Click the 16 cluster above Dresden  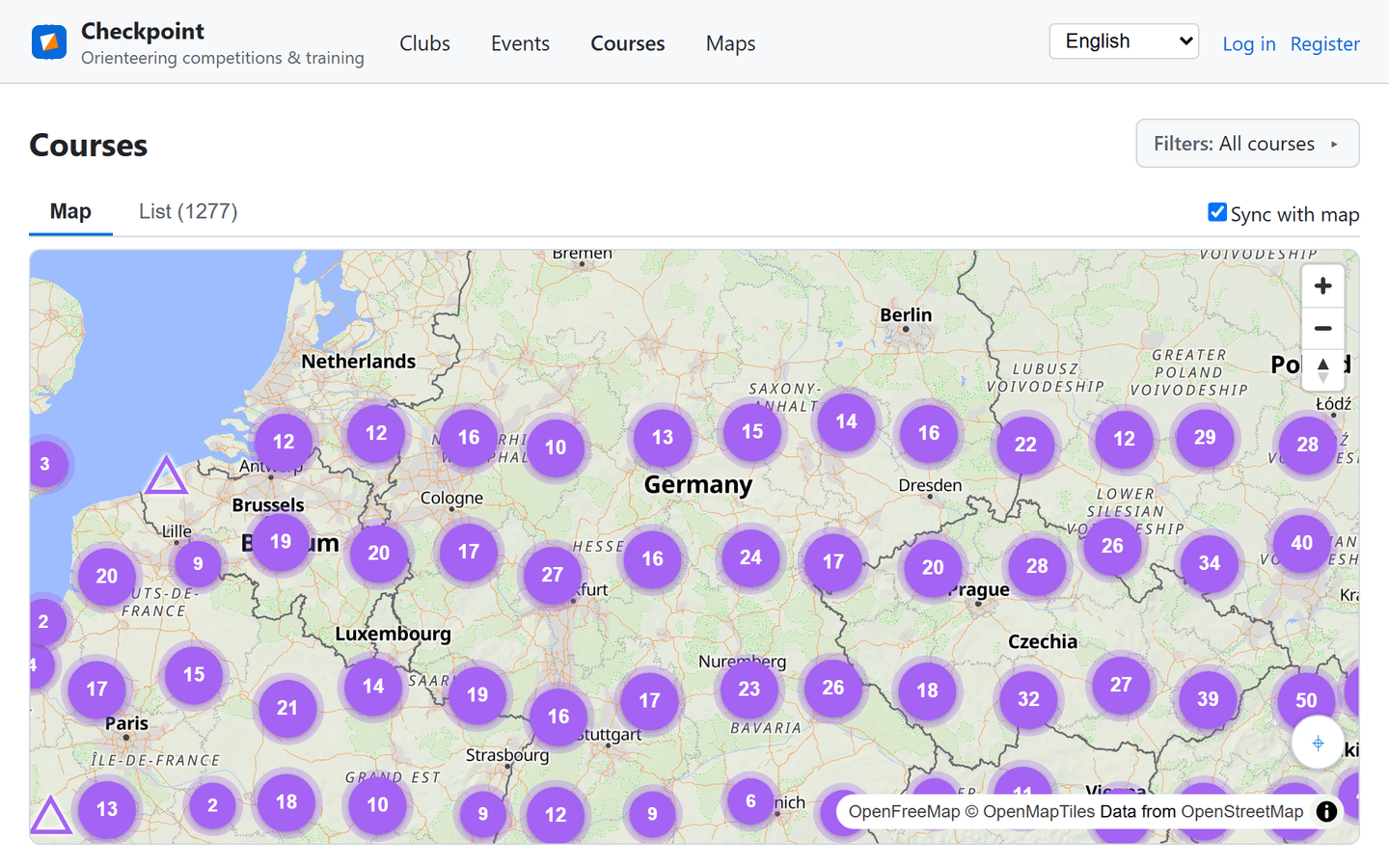929,433
